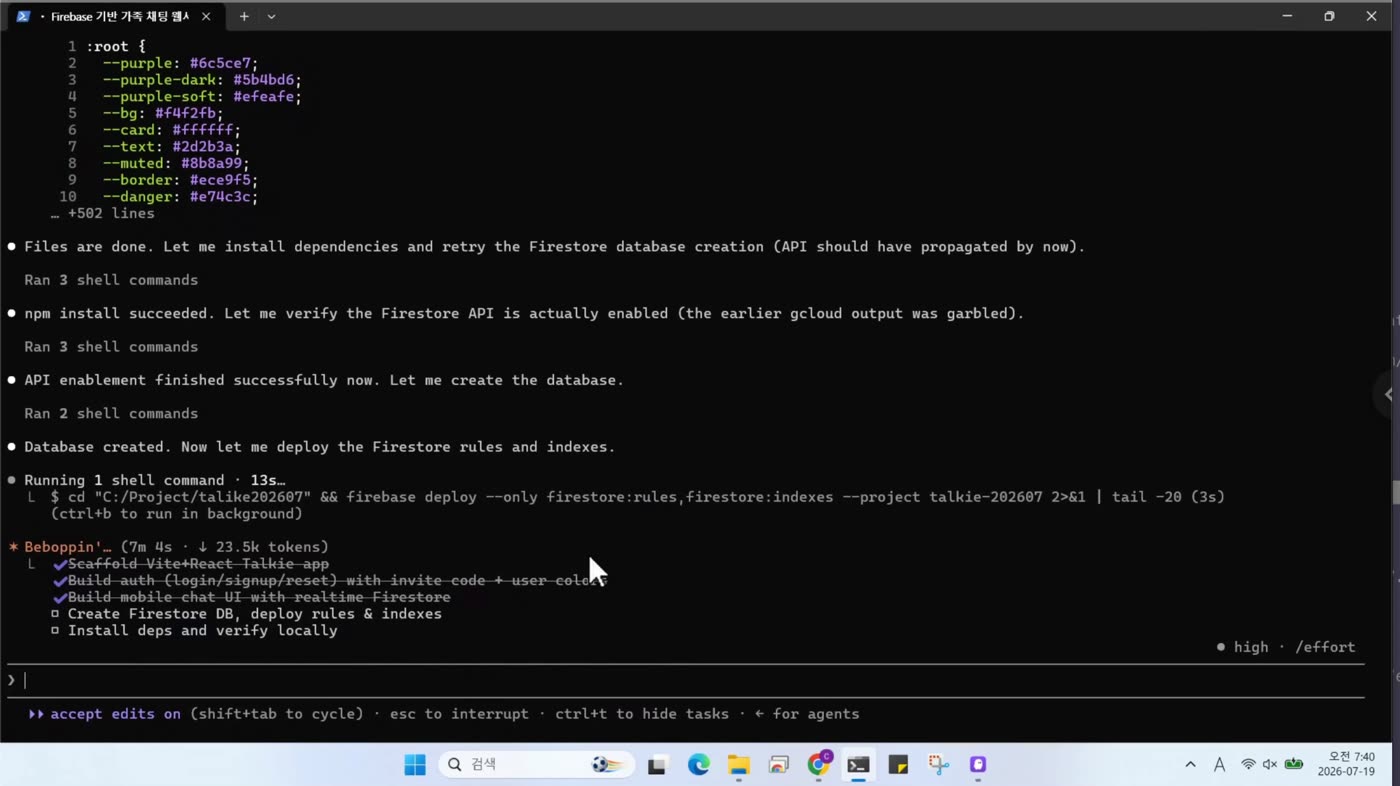Open the Sticky Notes taskbar icon
The height and width of the screenshot is (786, 1400).
click(x=898, y=765)
